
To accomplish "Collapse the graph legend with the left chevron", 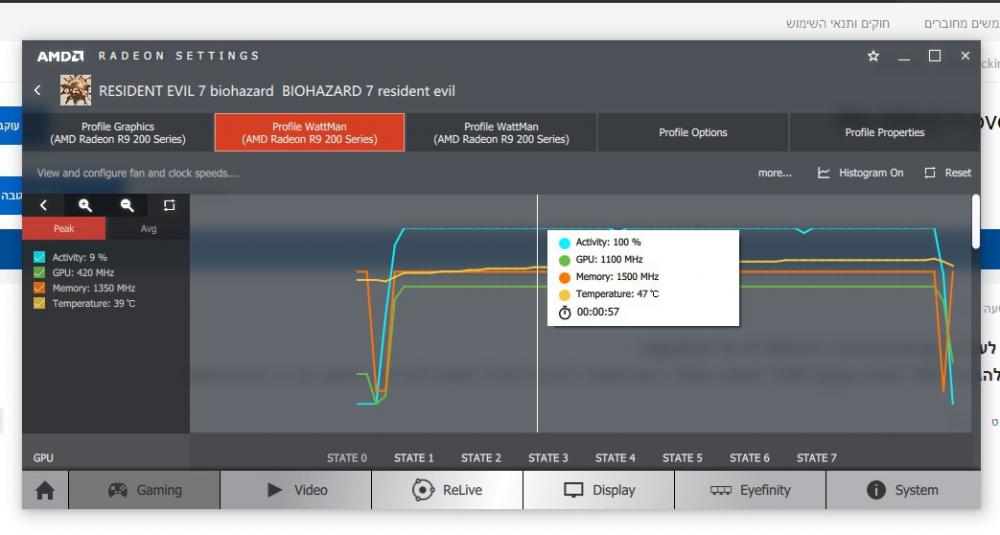I will pos(44,205).
